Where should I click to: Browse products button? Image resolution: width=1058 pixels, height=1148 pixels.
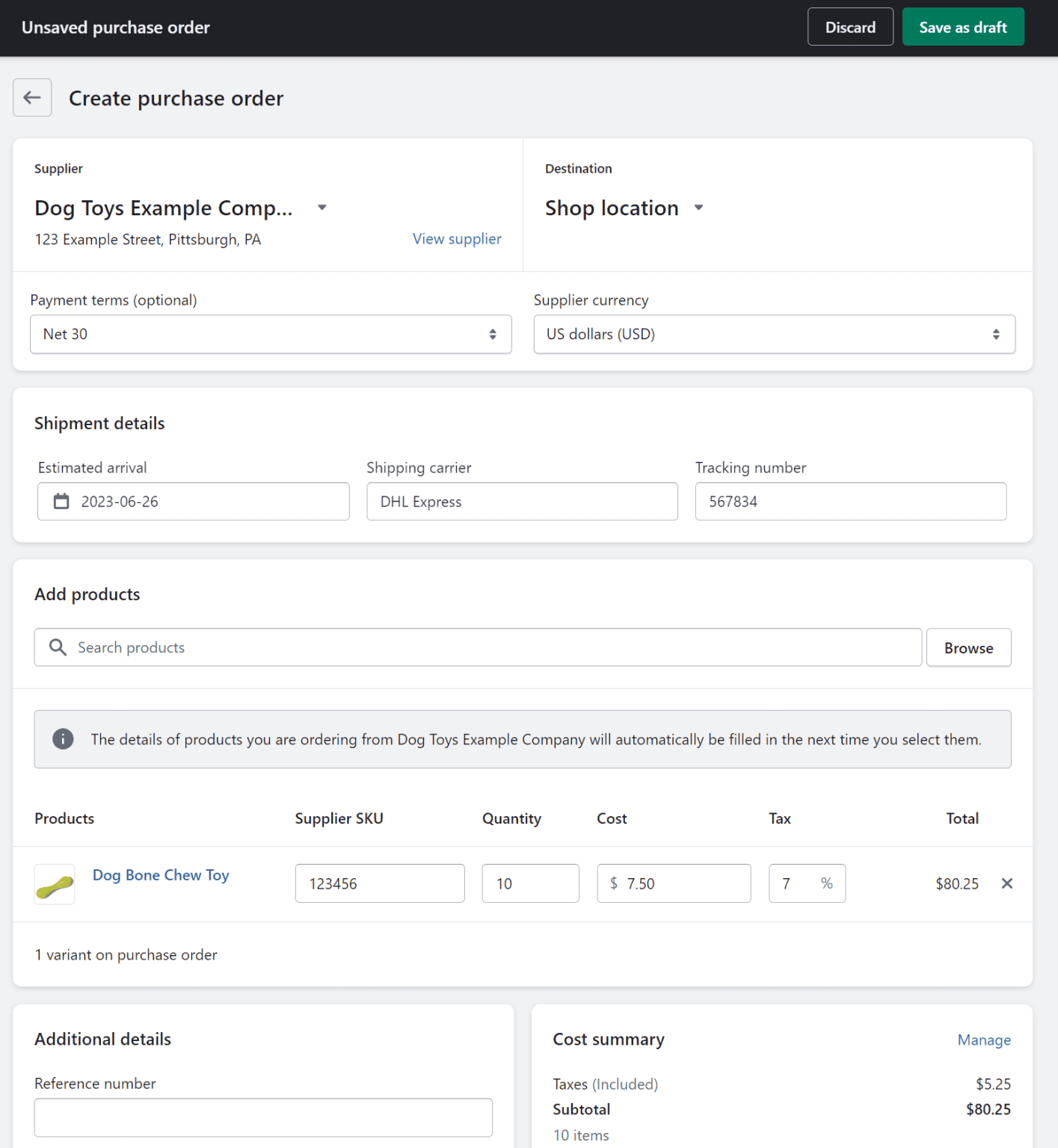click(x=968, y=648)
